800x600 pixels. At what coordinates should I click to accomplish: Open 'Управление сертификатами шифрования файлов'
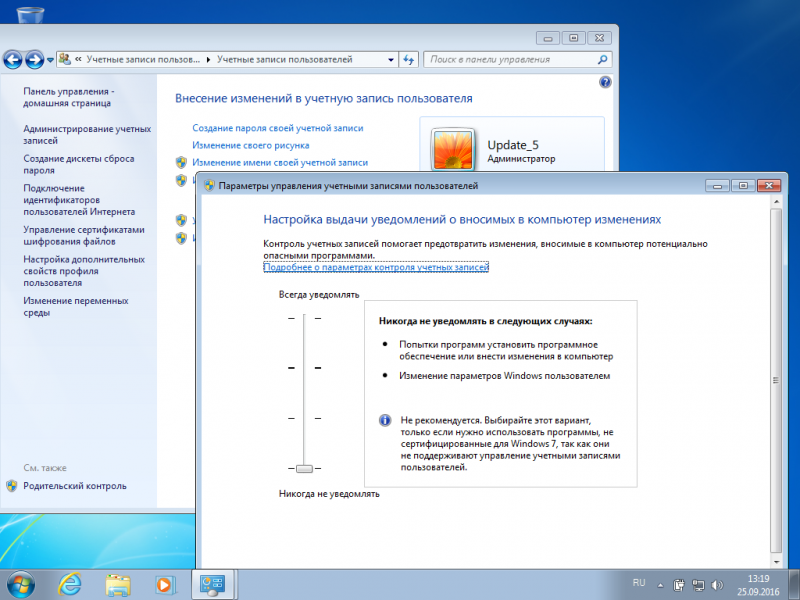pyautogui.click(x=84, y=235)
